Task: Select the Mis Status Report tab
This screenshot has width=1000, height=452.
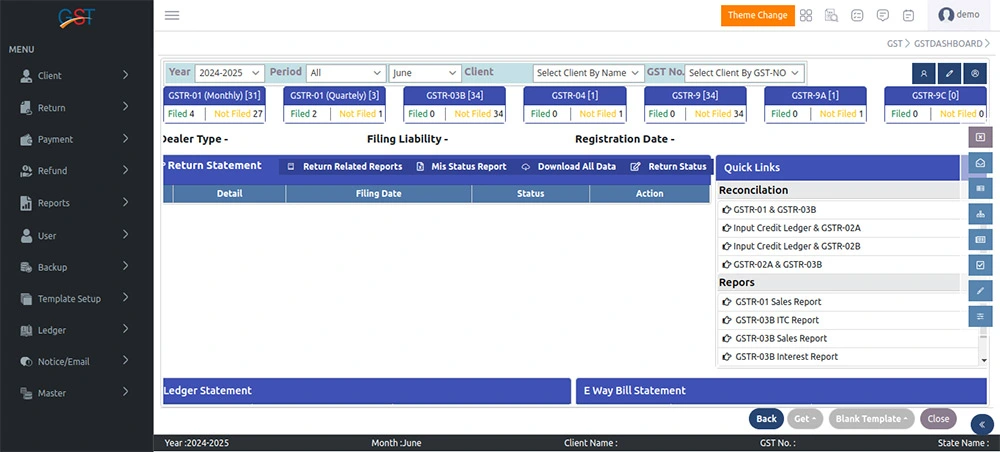Action: [x=461, y=167]
